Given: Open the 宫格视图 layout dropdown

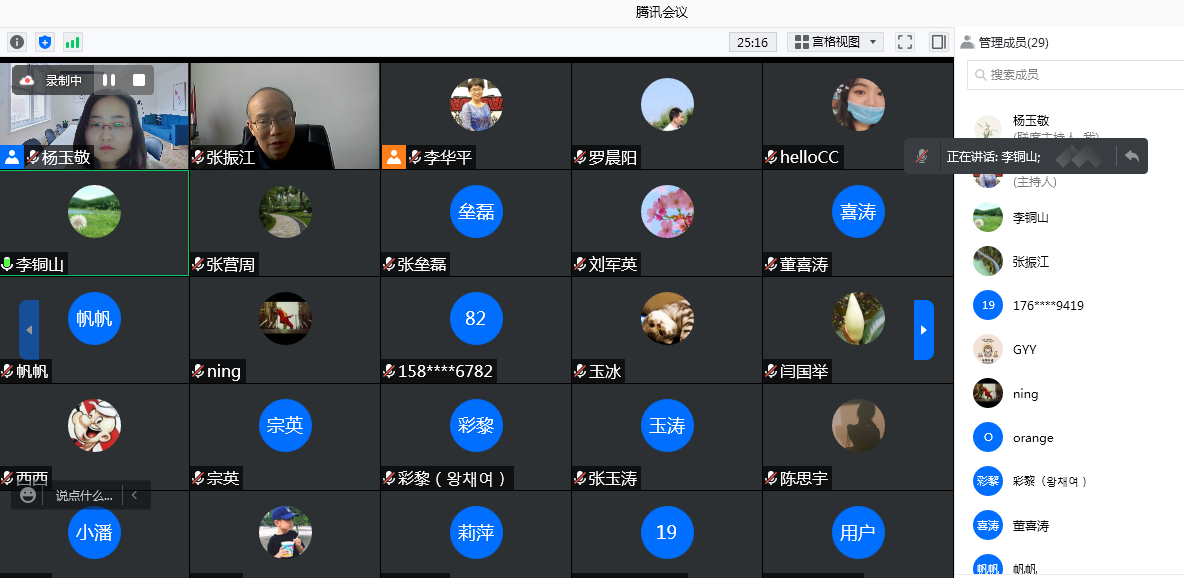Looking at the screenshot, I should point(835,42).
